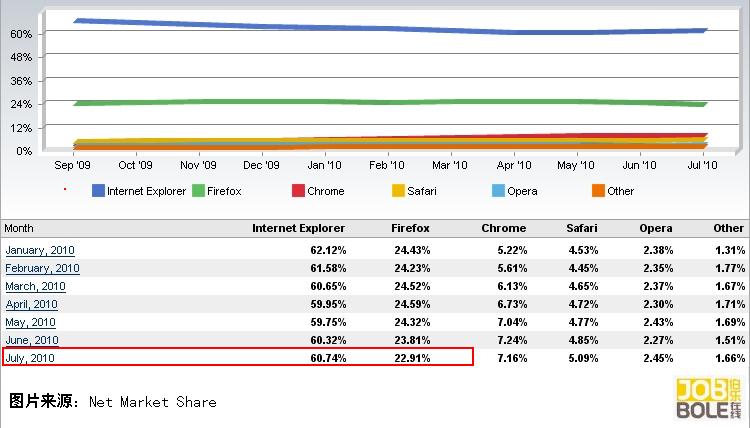Click the Internet Explorer column header
The image size is (750, 428).
pos(298,228)
